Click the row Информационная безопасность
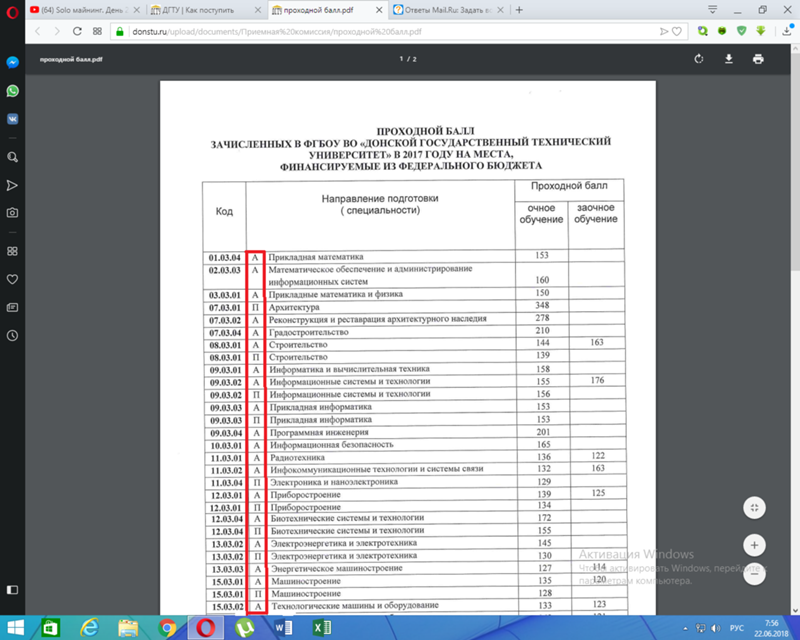Screen dimensions: 800x640 point(414,445)
